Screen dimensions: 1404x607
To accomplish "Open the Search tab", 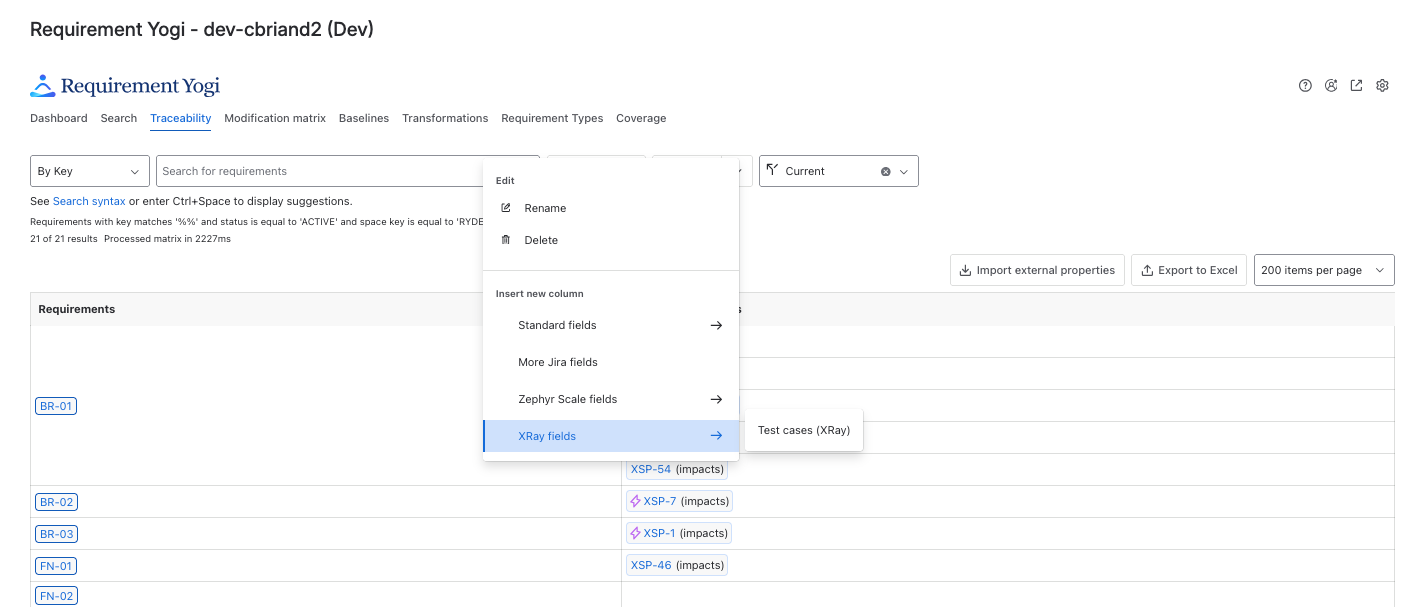I will pos(119,118).
